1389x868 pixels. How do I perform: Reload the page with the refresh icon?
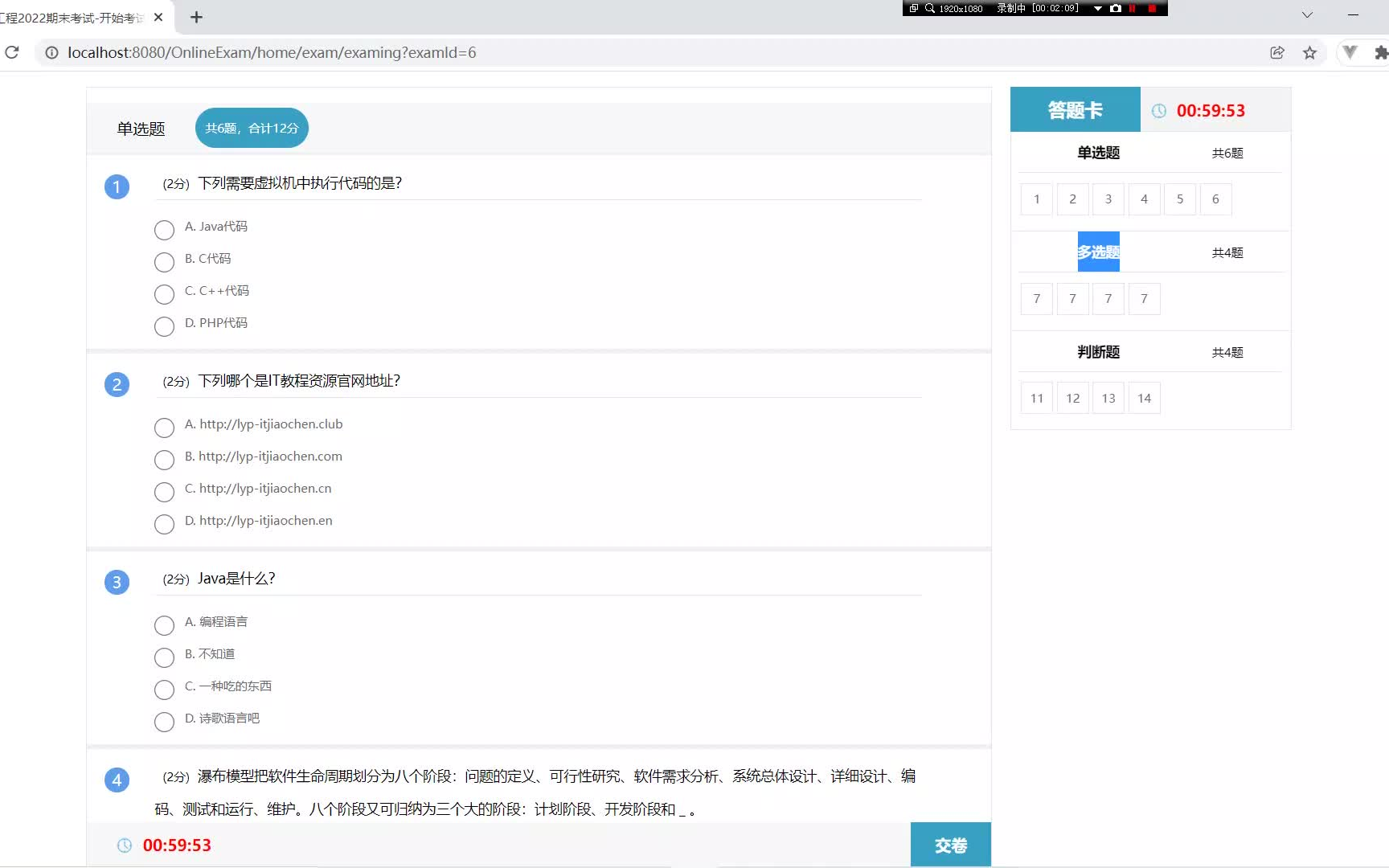pos(12,52)
